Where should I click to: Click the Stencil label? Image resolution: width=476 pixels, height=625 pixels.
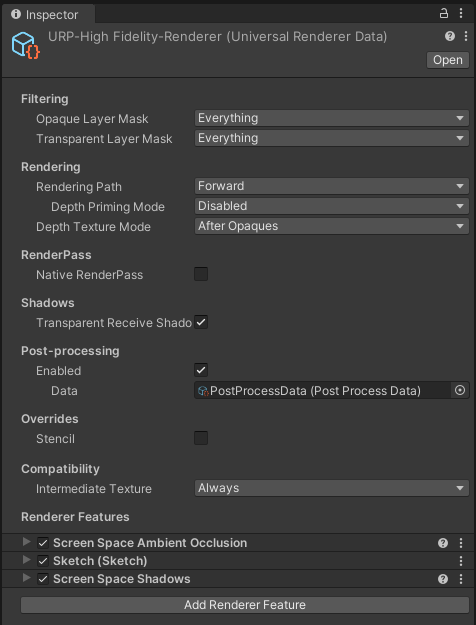click(55, 438)
